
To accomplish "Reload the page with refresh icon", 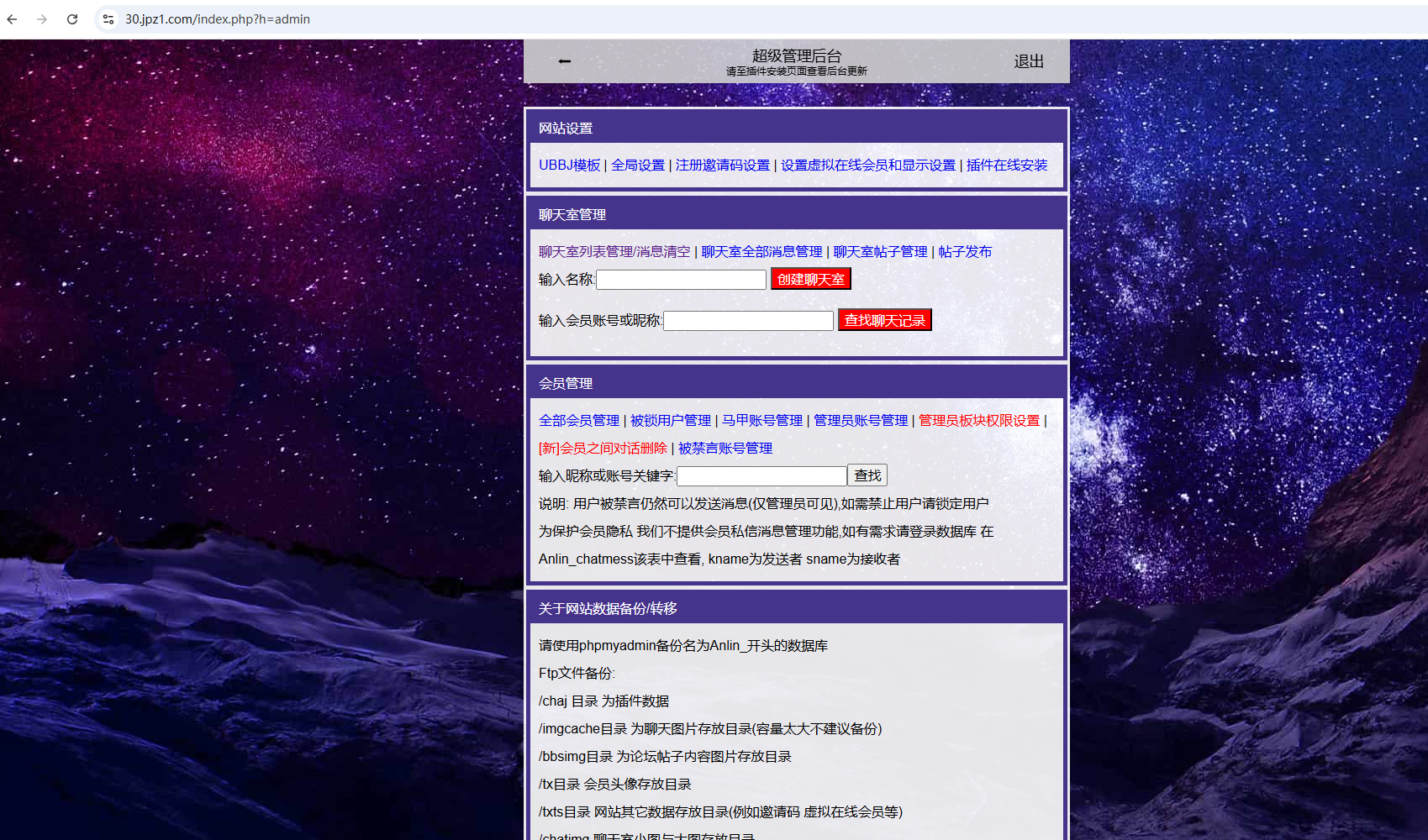I will click(72, 19).
